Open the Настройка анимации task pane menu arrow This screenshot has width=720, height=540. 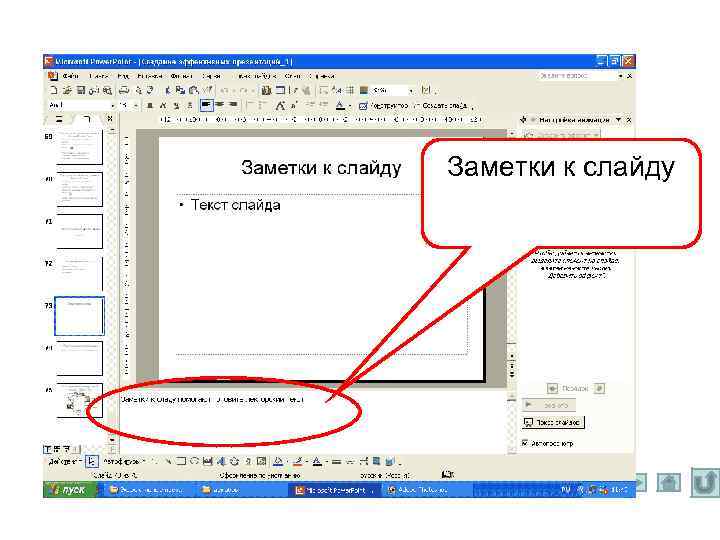(619, 120)
